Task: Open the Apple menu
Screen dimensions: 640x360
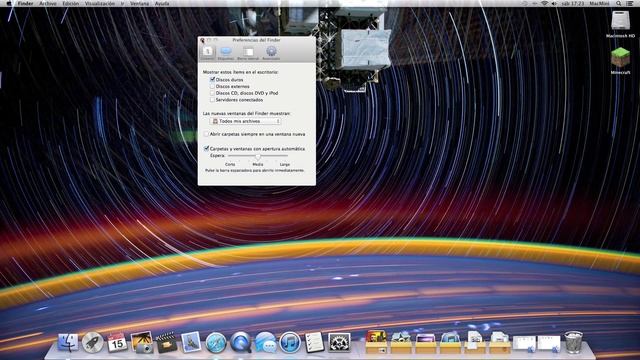Action: [x=9, y=3]
